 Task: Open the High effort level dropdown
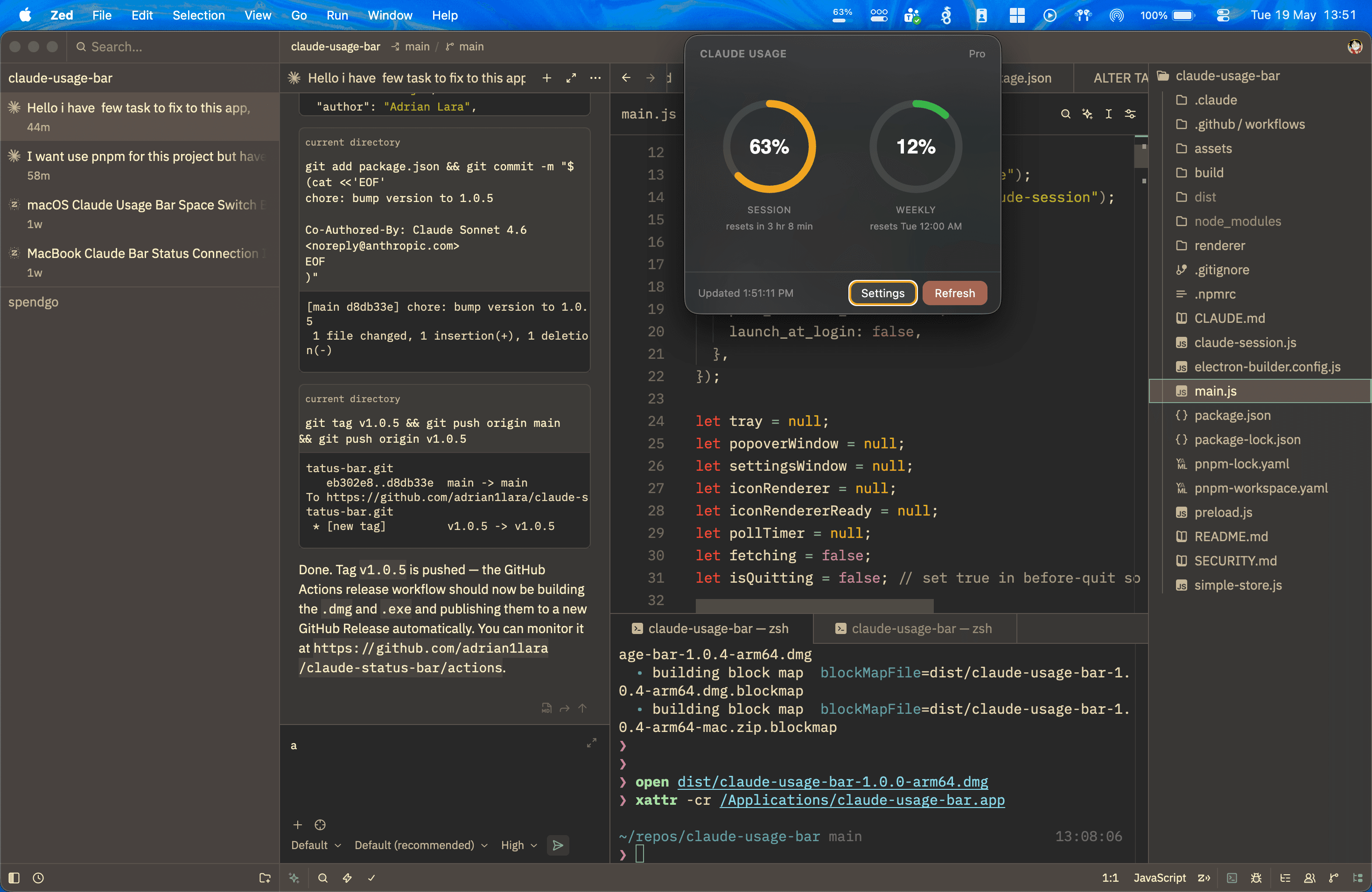point(519,845)
